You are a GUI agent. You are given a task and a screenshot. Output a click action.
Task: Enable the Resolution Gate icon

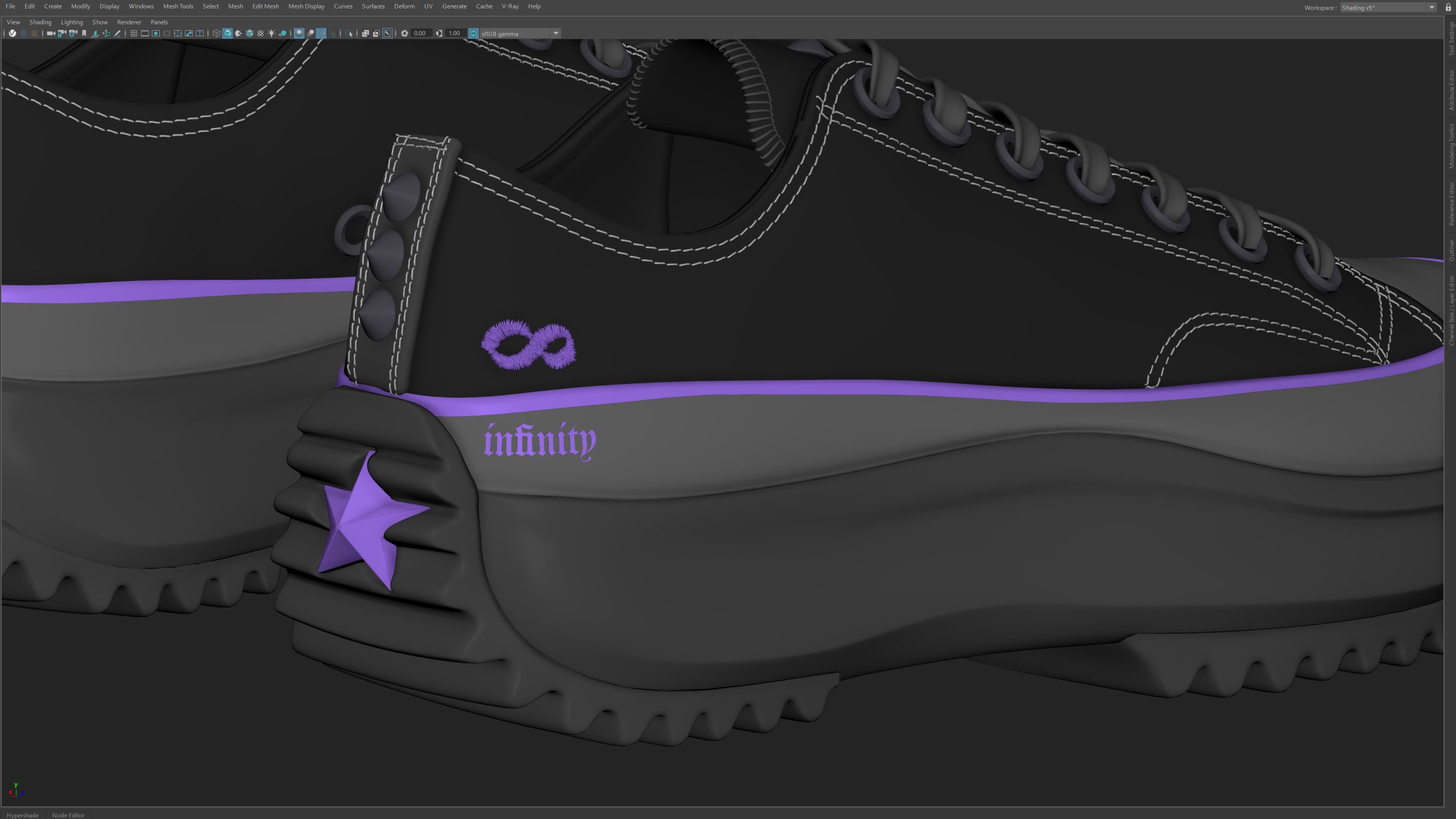tap(155, 33)
